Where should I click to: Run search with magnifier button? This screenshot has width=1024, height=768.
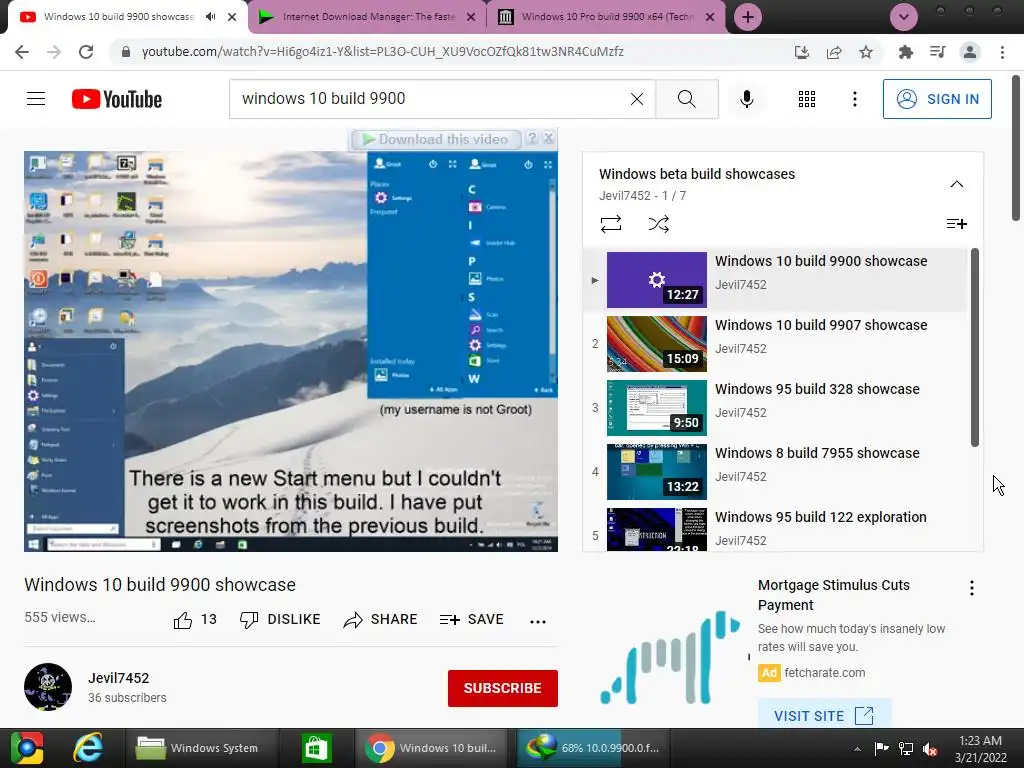(x=687, y=99)
